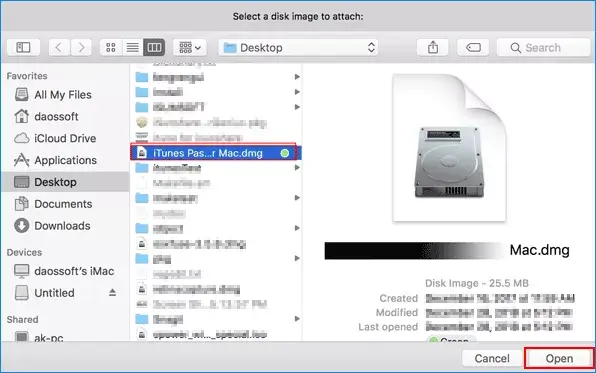Select the Untitled volume
The image size is (596, 373).
coord(54,293)
